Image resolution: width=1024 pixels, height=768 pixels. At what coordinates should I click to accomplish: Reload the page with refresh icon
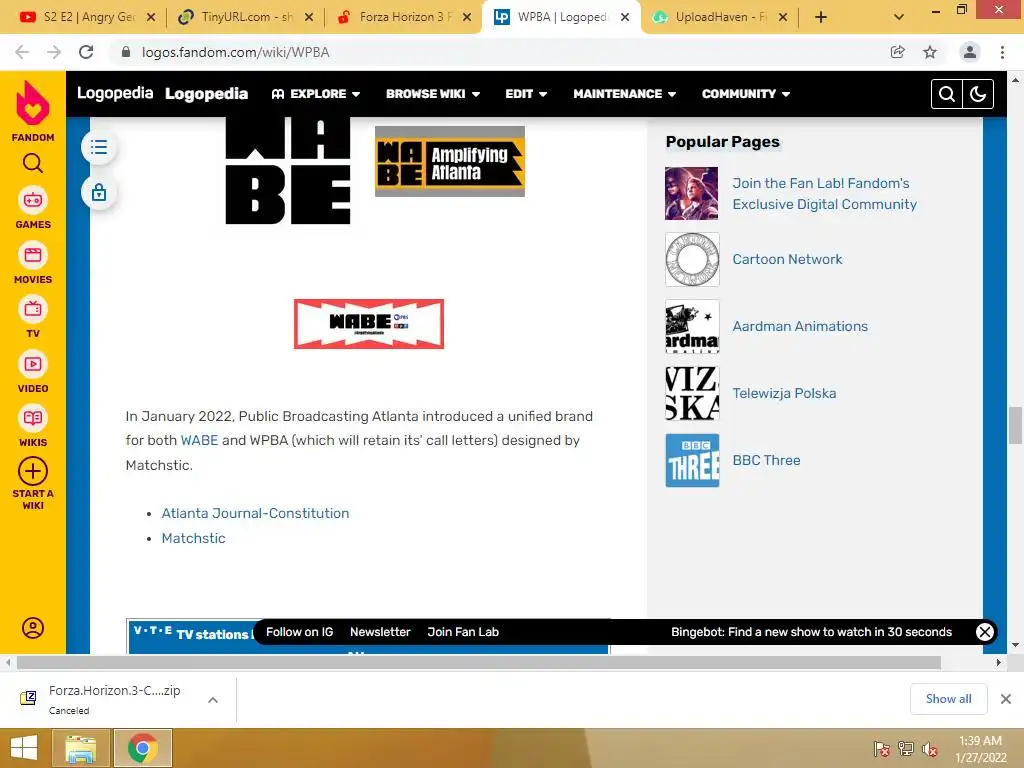(86, 52)
